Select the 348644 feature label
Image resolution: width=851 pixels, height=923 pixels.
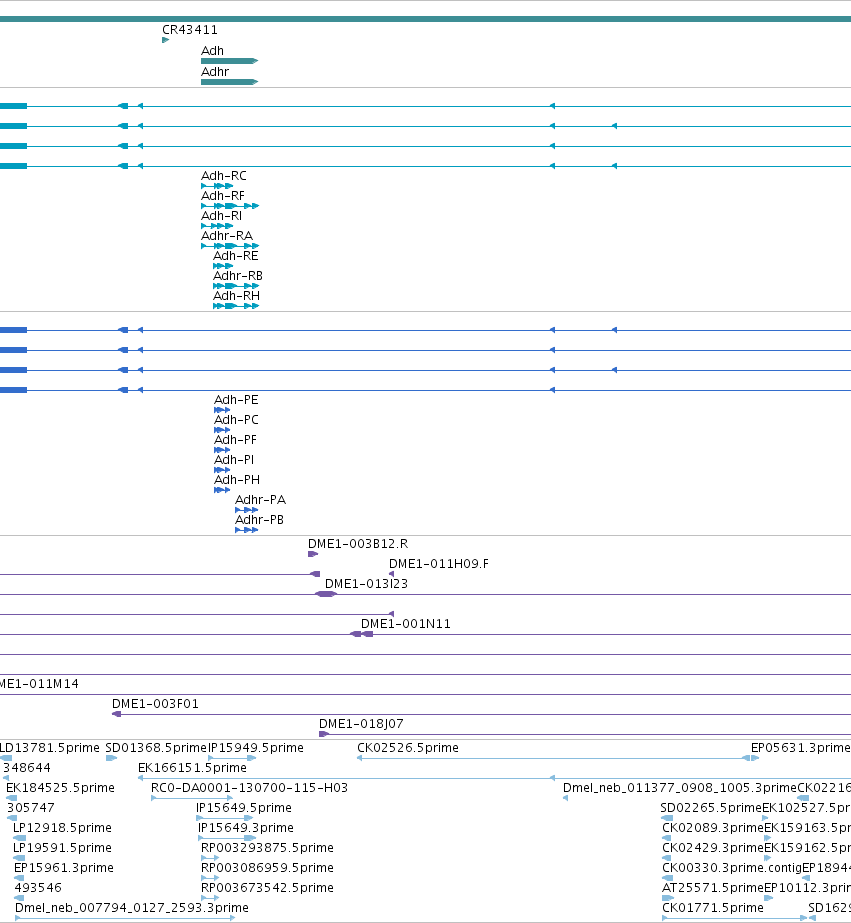27,768
